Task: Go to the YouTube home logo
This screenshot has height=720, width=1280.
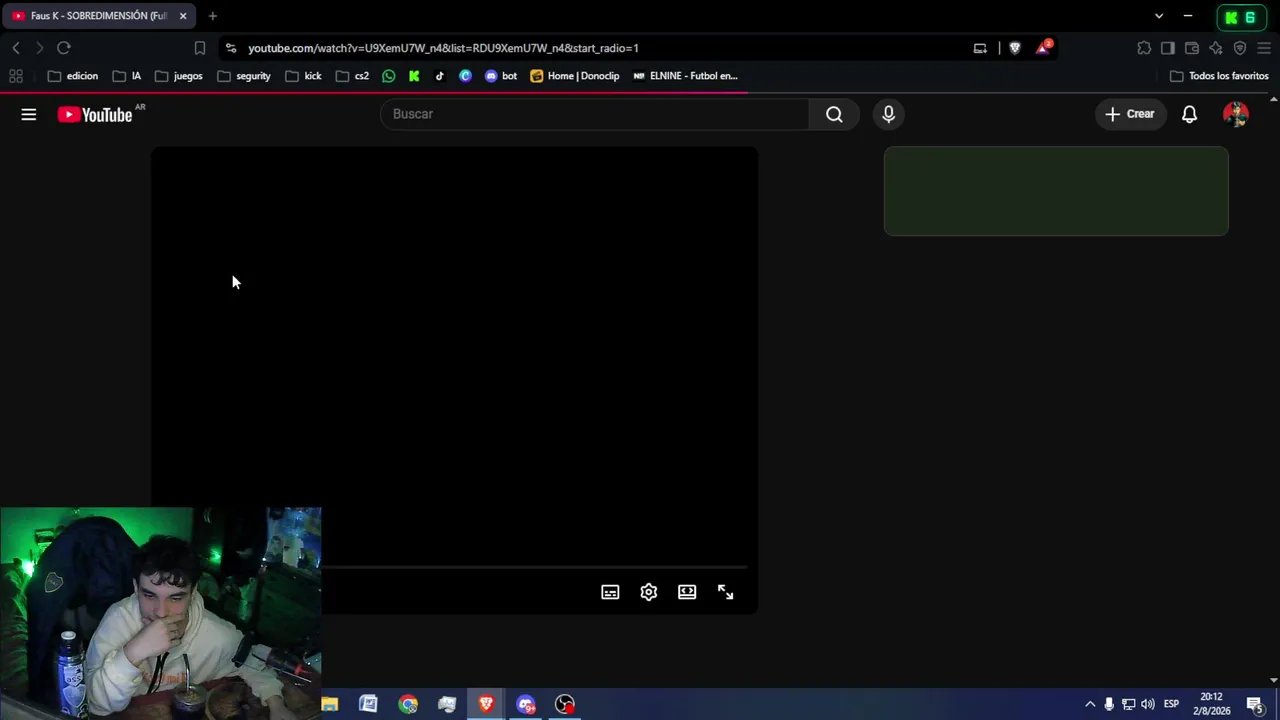Action: click(95, 115)
